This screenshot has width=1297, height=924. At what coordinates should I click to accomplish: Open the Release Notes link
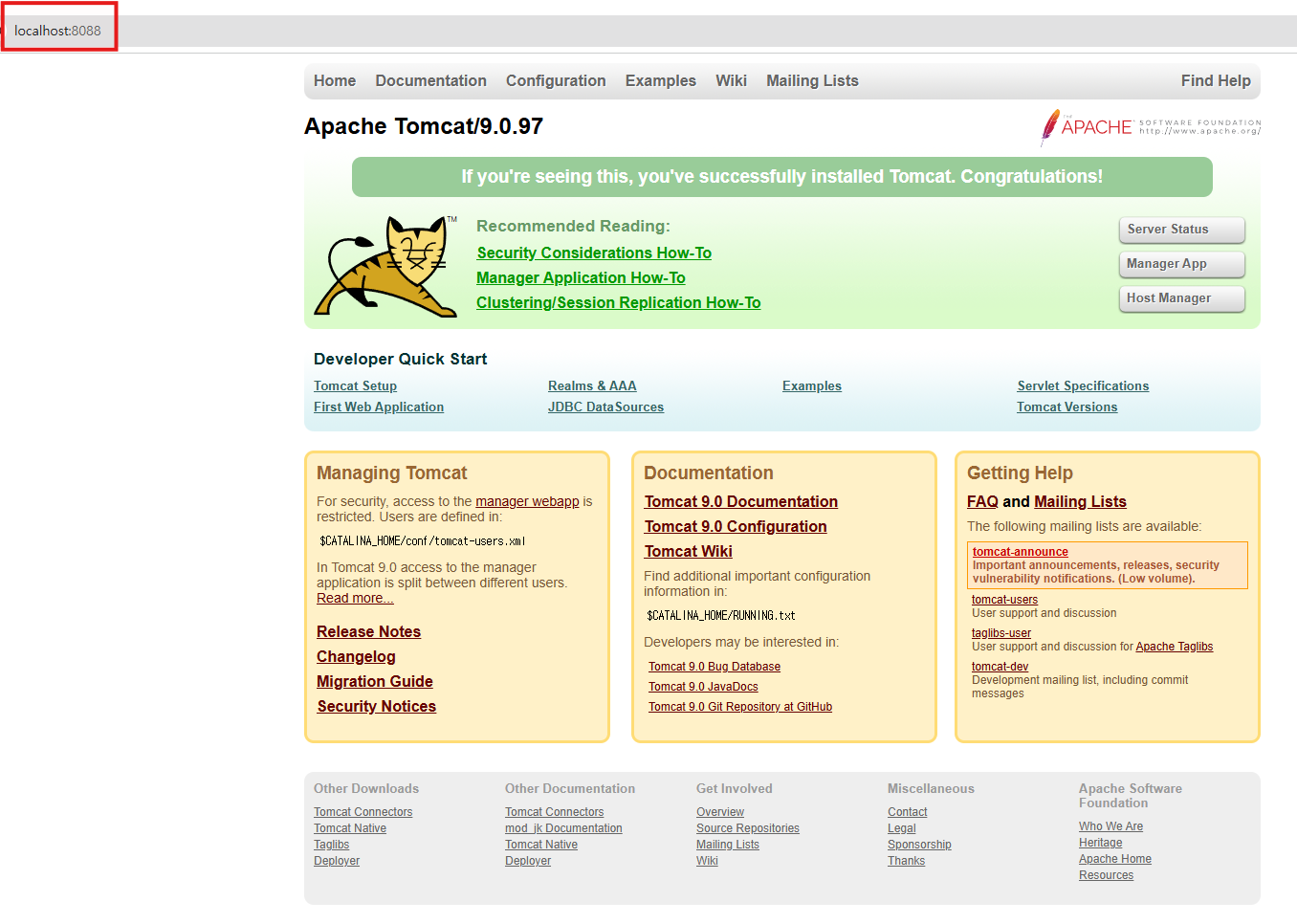tap(368, 631)
